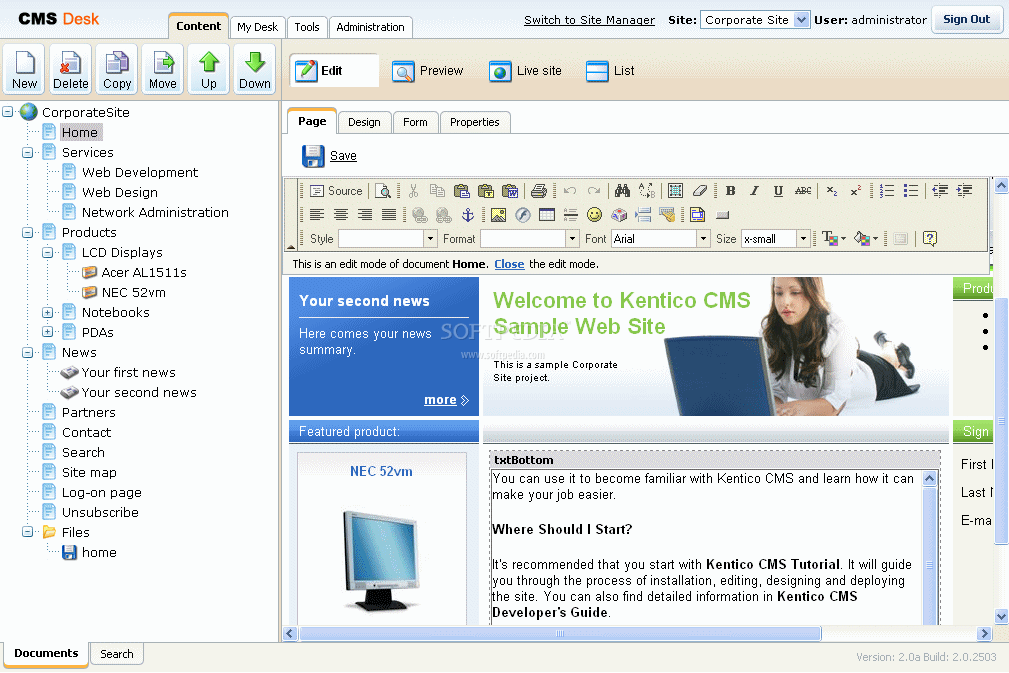
Task: Open the Font dropdown showing Arial
Action: (x=703, y=239)
